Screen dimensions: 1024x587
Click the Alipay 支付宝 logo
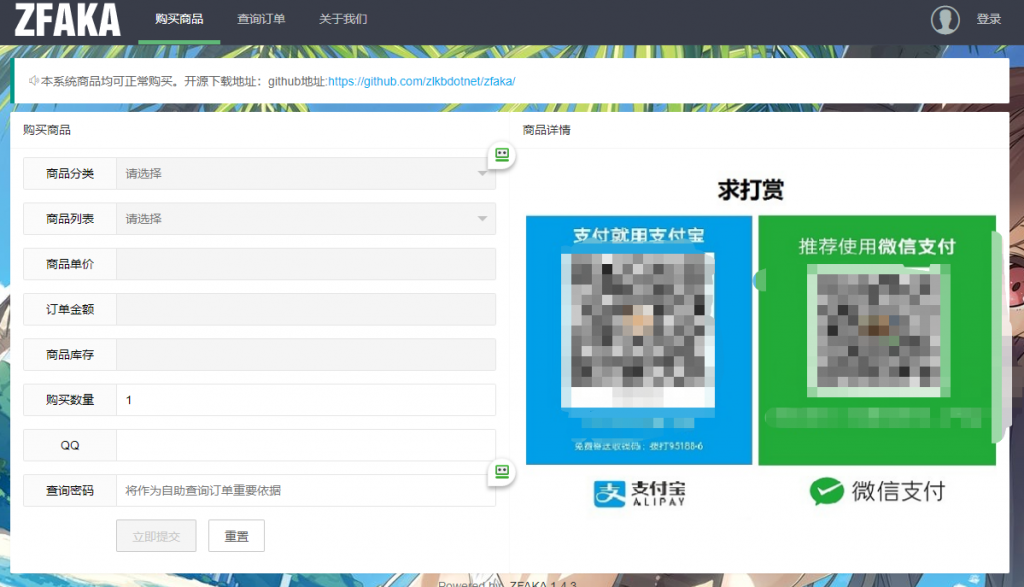tap(639, 493)
